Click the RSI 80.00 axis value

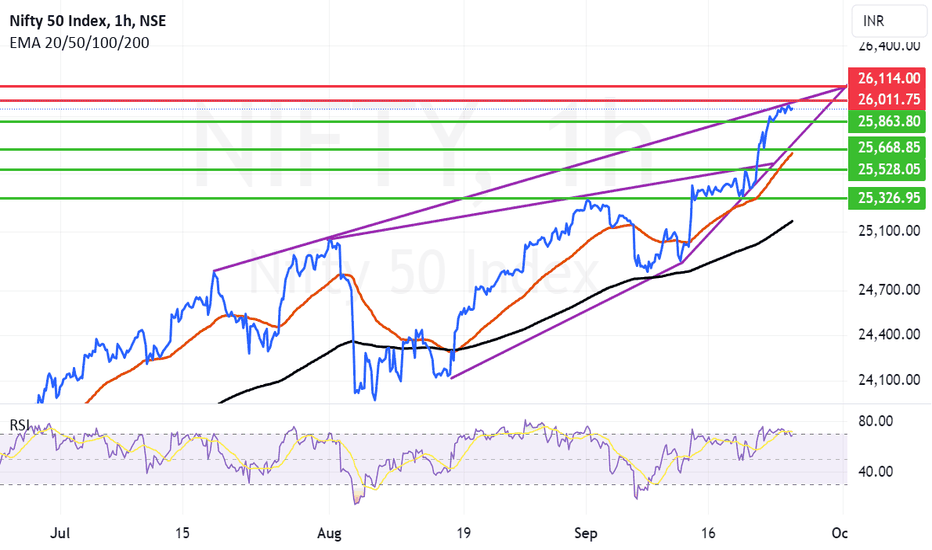point(876,422)
